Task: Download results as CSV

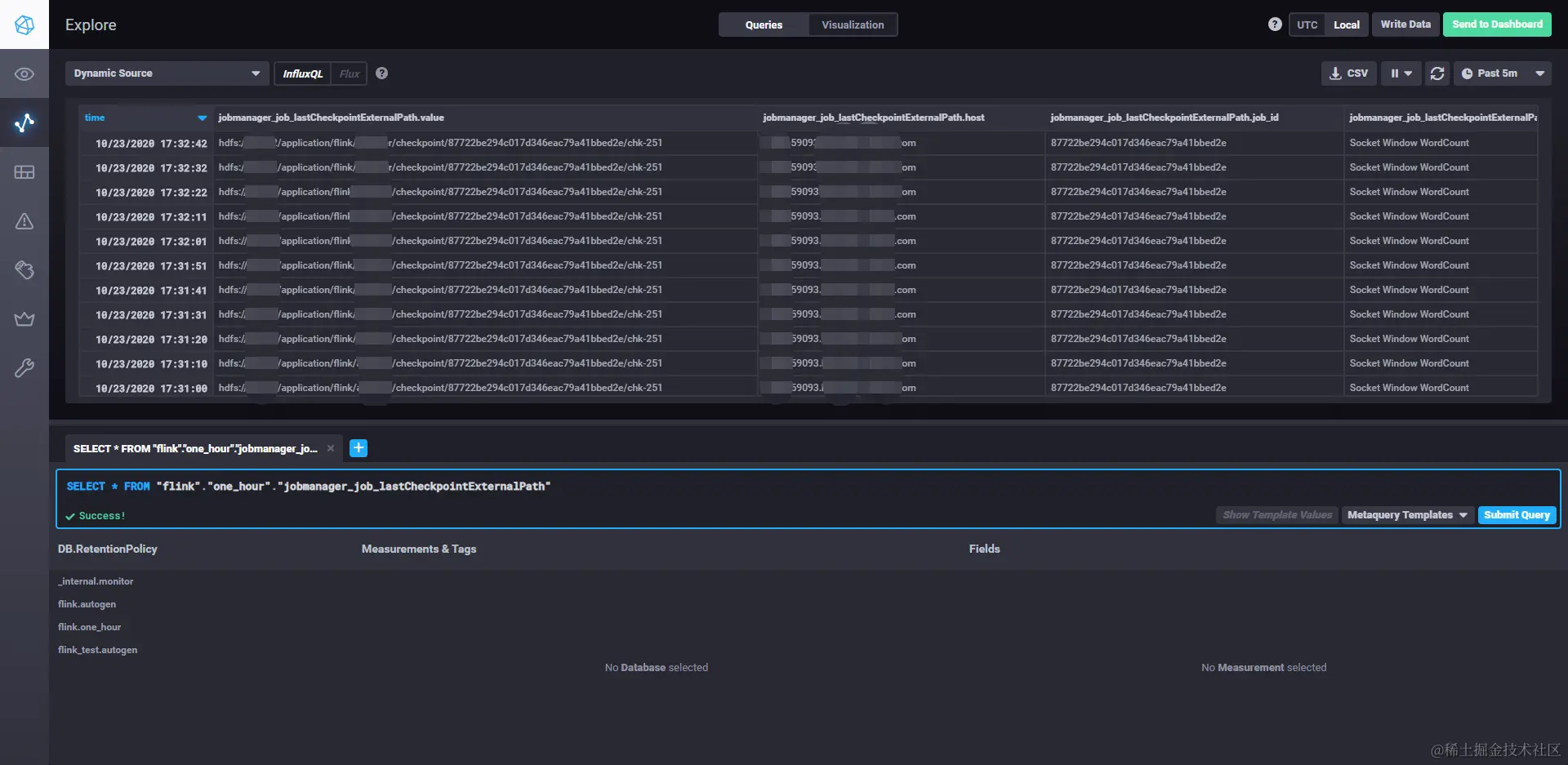Action: (1349, 73)
